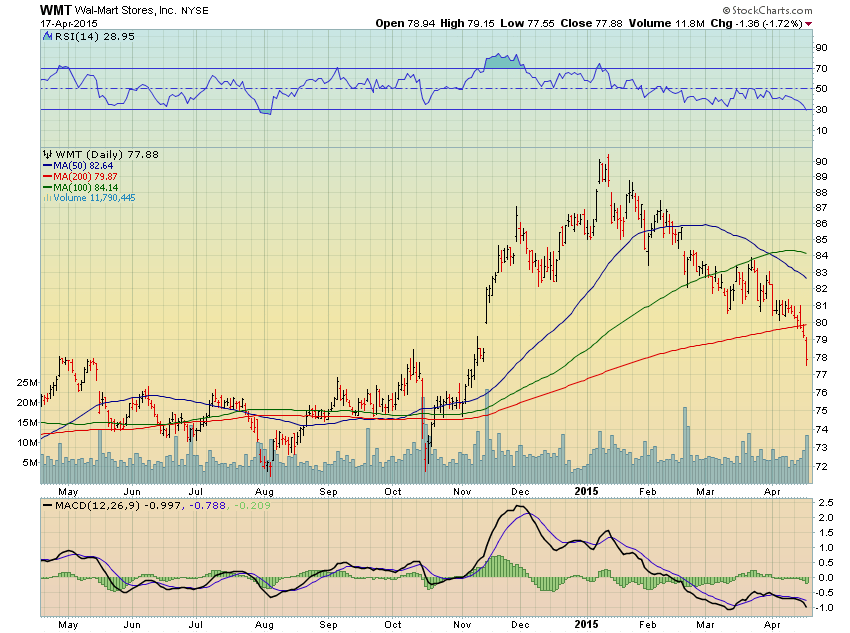Click the 'Close 77.88' value
850x633 pixels.
point(591,23)
